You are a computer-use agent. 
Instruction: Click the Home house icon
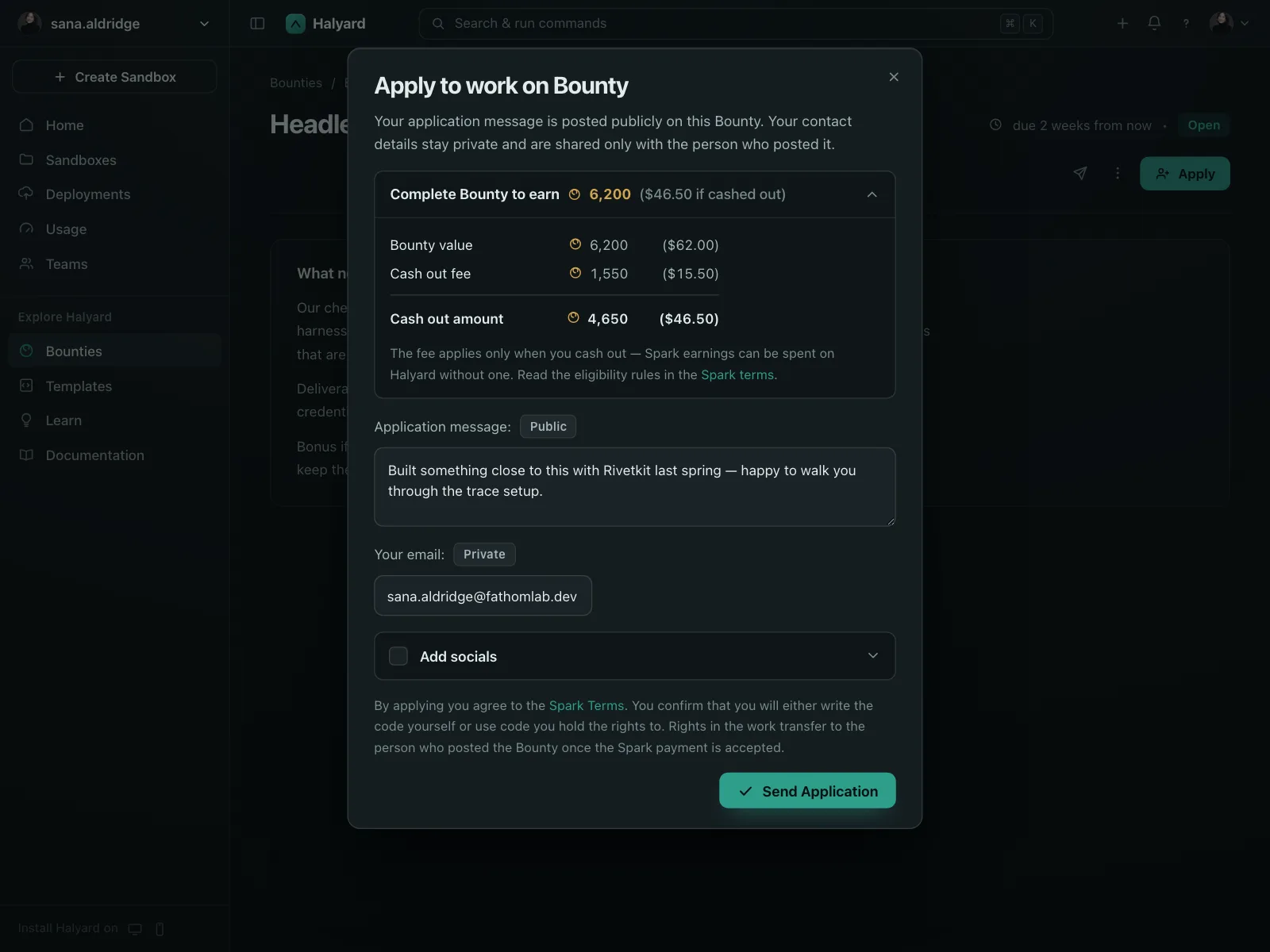[26, 125]
